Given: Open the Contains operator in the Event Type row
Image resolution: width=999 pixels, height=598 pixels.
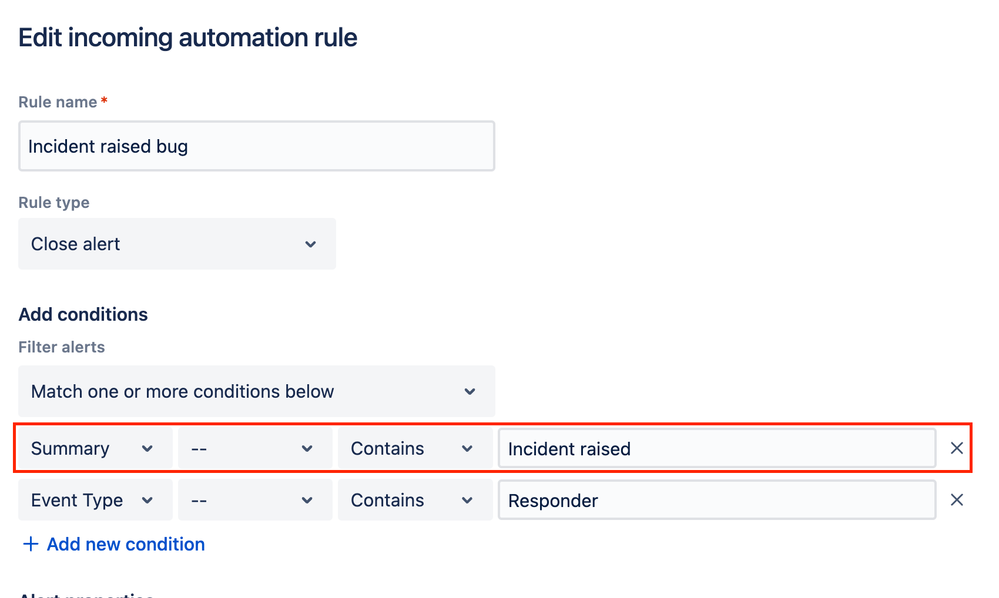Looking at the screenshot, I should 415,500.
